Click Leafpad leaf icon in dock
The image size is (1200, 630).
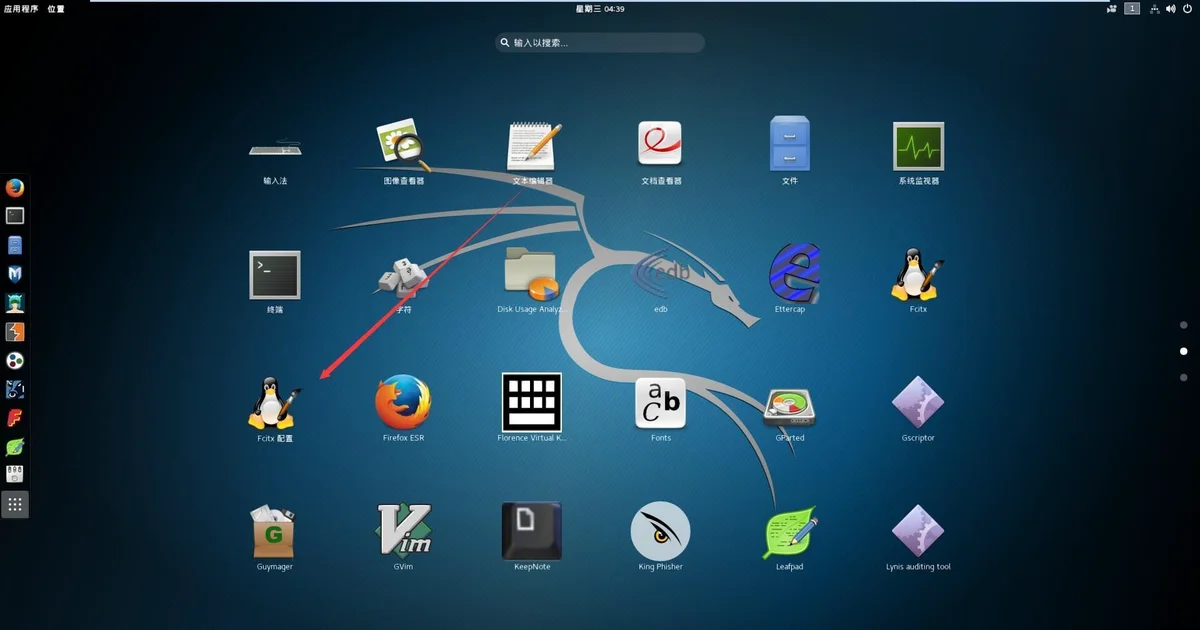tap(14, 446)
